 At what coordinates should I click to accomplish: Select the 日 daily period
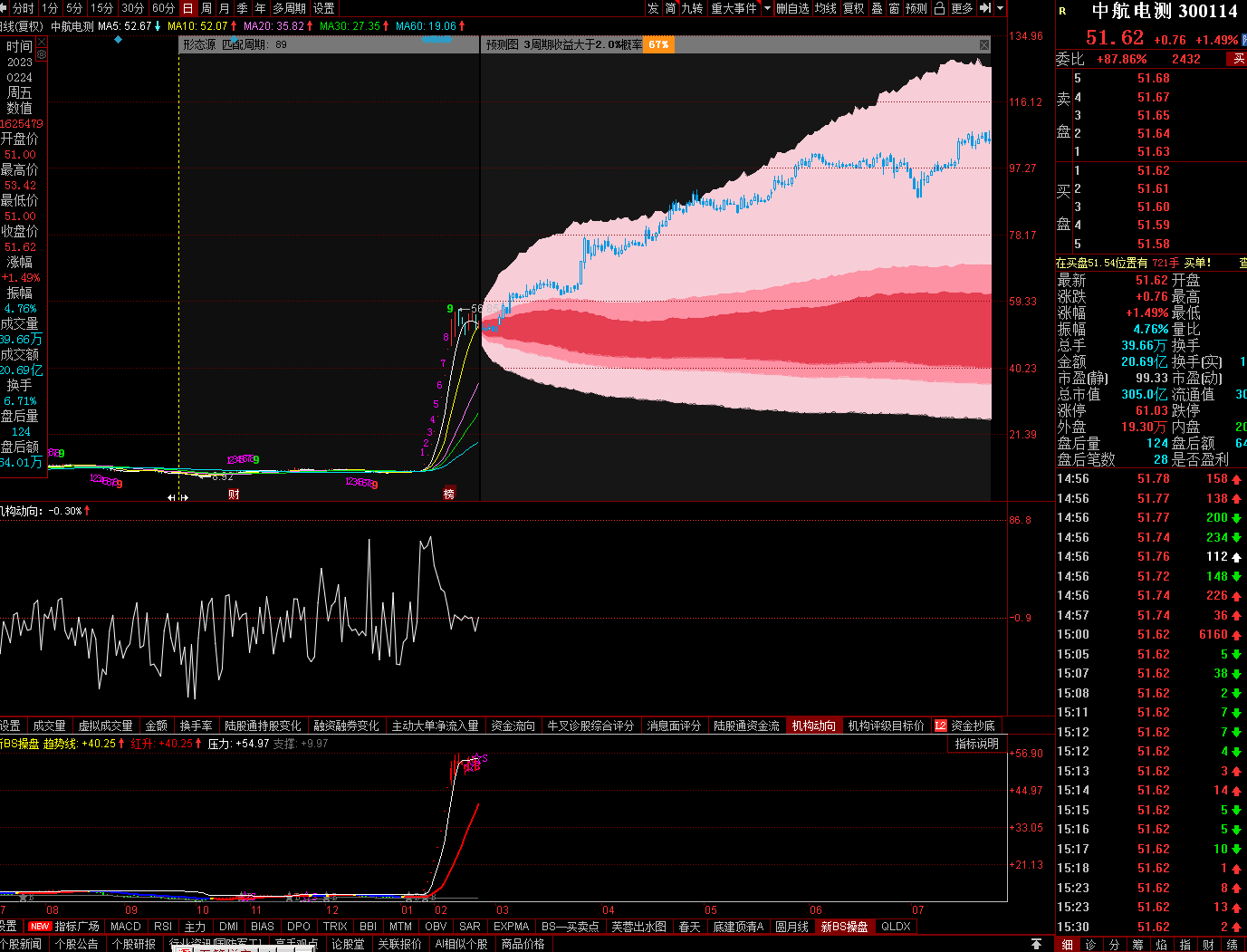[x=187, y=8]
